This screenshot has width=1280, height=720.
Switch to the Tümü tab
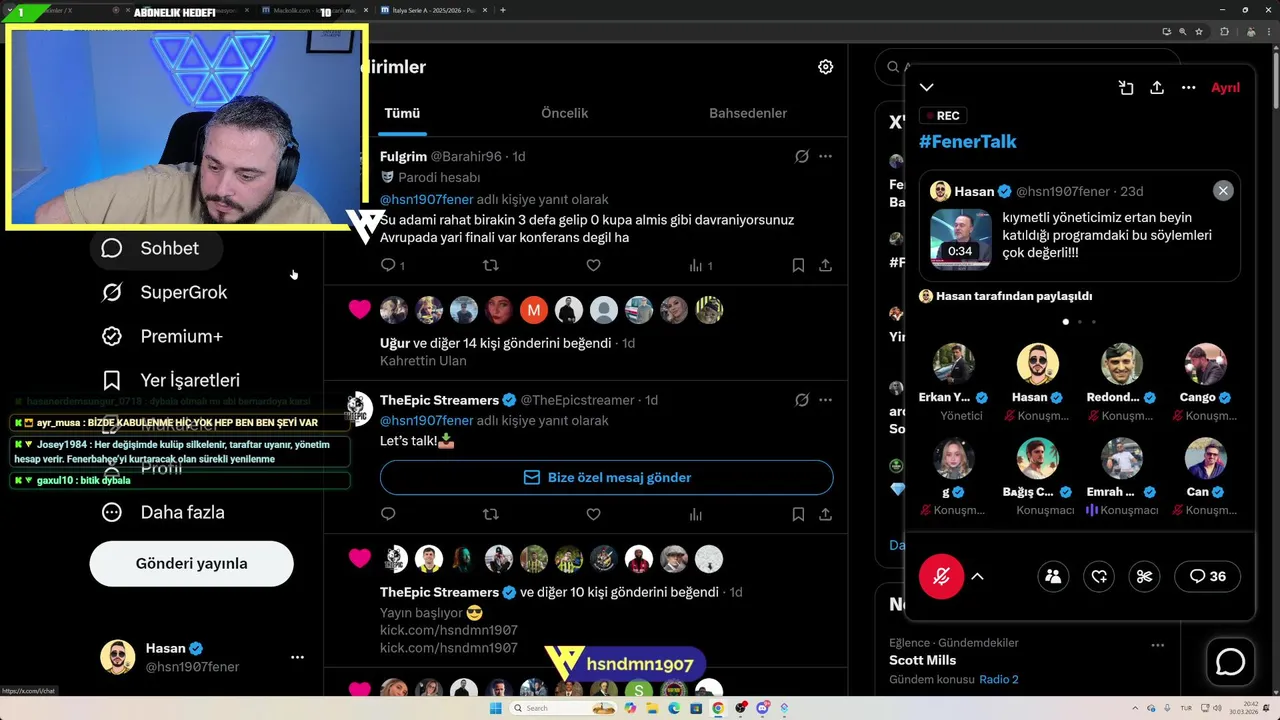point(402,113)
